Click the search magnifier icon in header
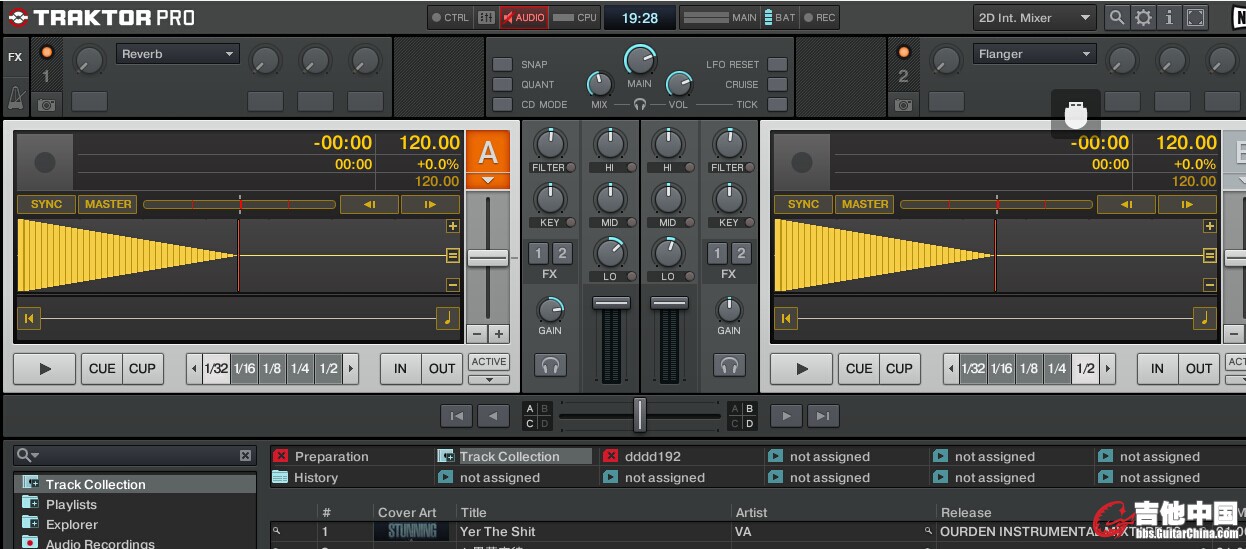 [x=1117, y=17]
